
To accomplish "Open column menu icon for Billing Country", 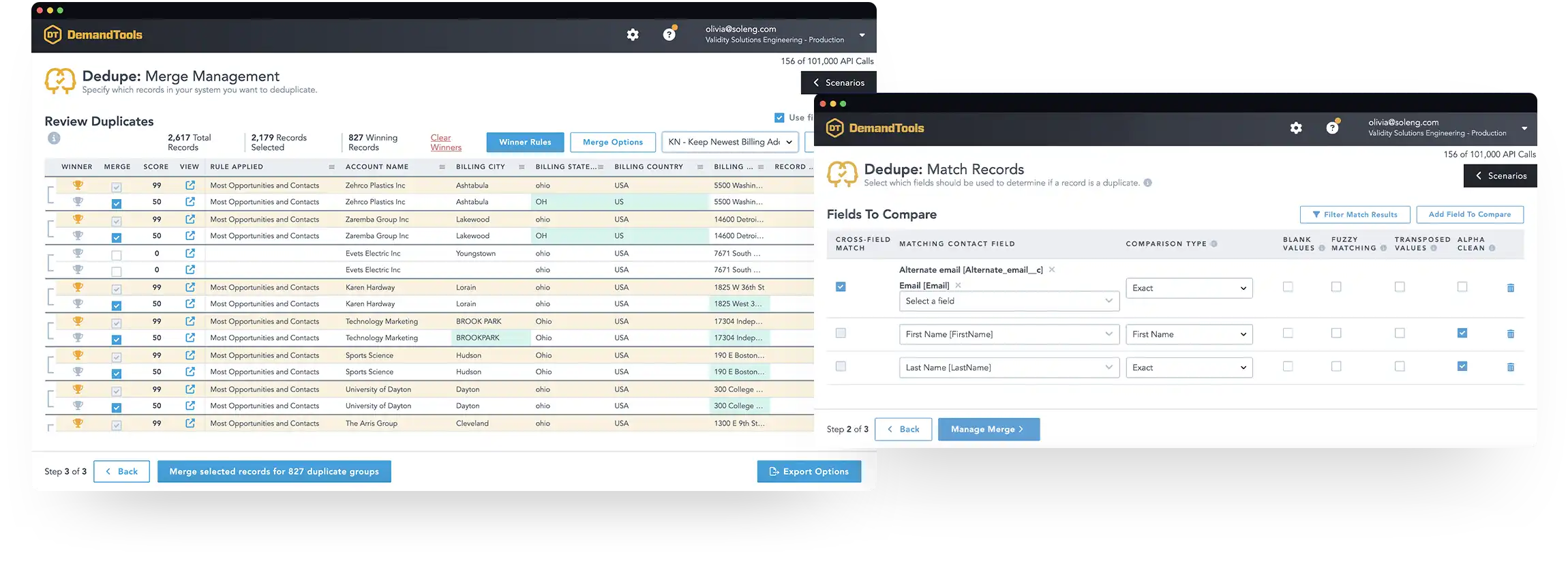I will click(x=700, y=167).
